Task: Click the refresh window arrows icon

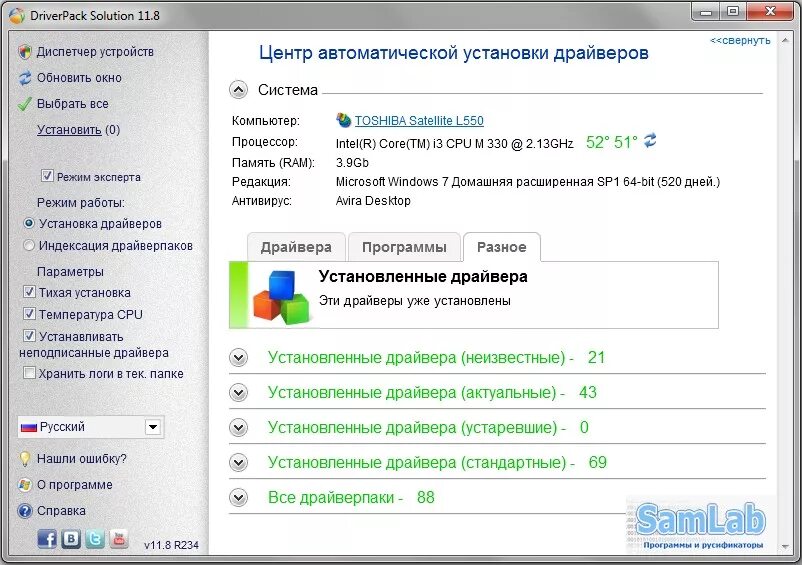Action: click(25, 78)
